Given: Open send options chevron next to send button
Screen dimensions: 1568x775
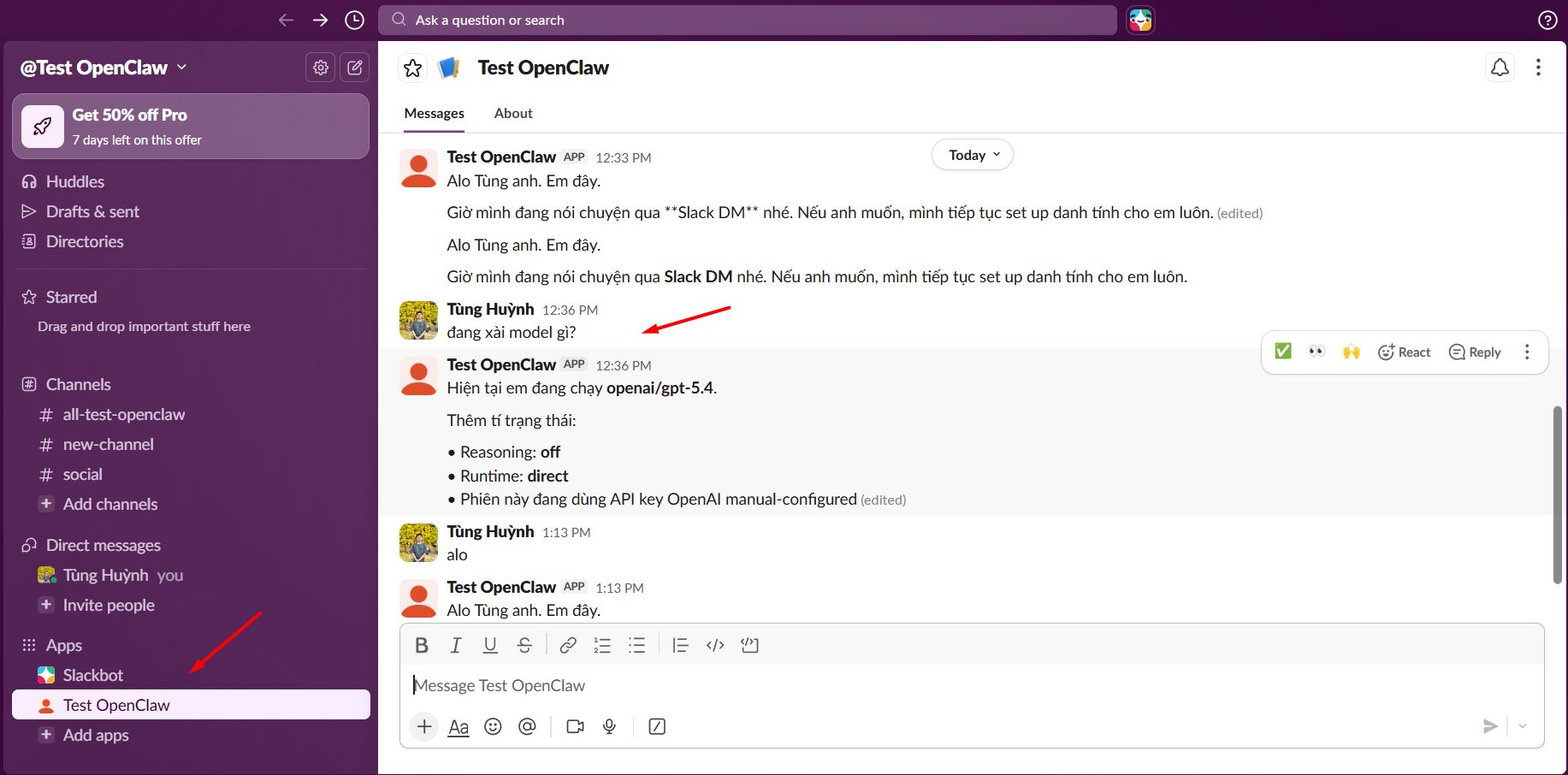Looking at the screenshot, I should click(x=1522, y=726).
